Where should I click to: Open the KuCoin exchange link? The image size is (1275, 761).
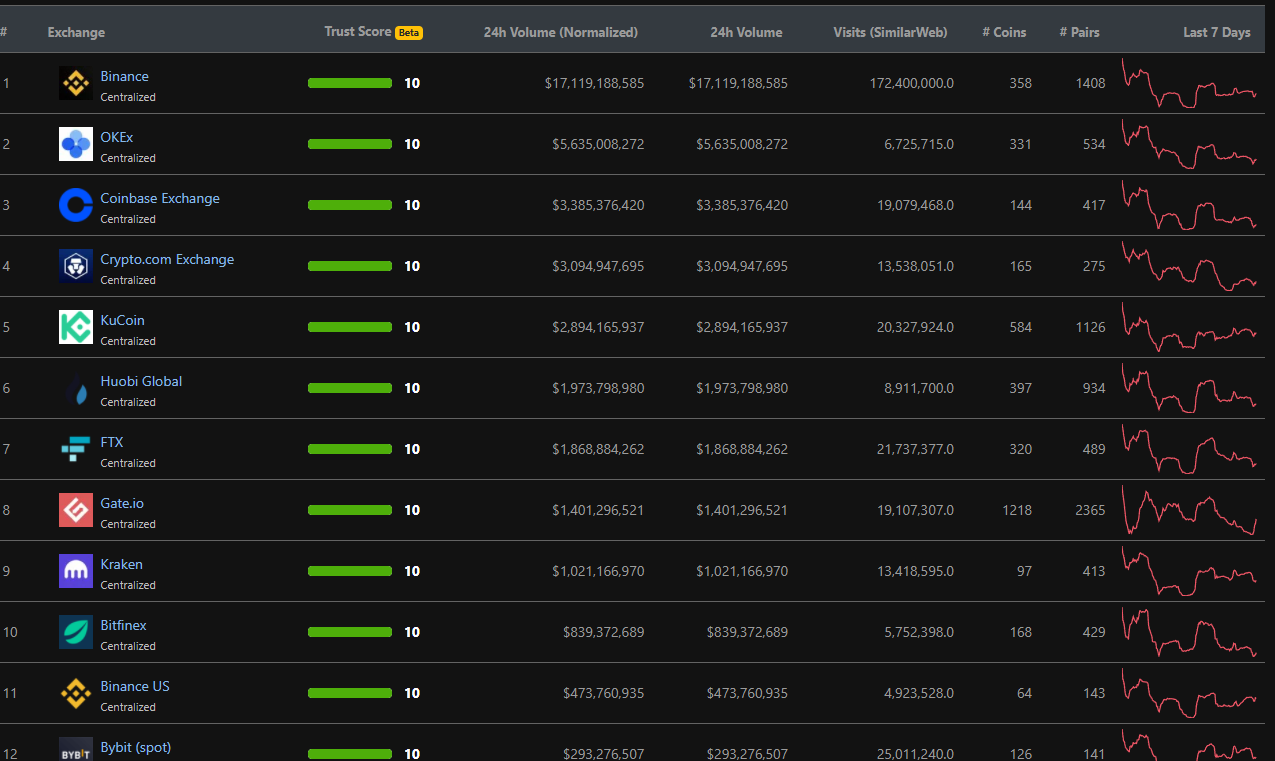pos(122,320)
